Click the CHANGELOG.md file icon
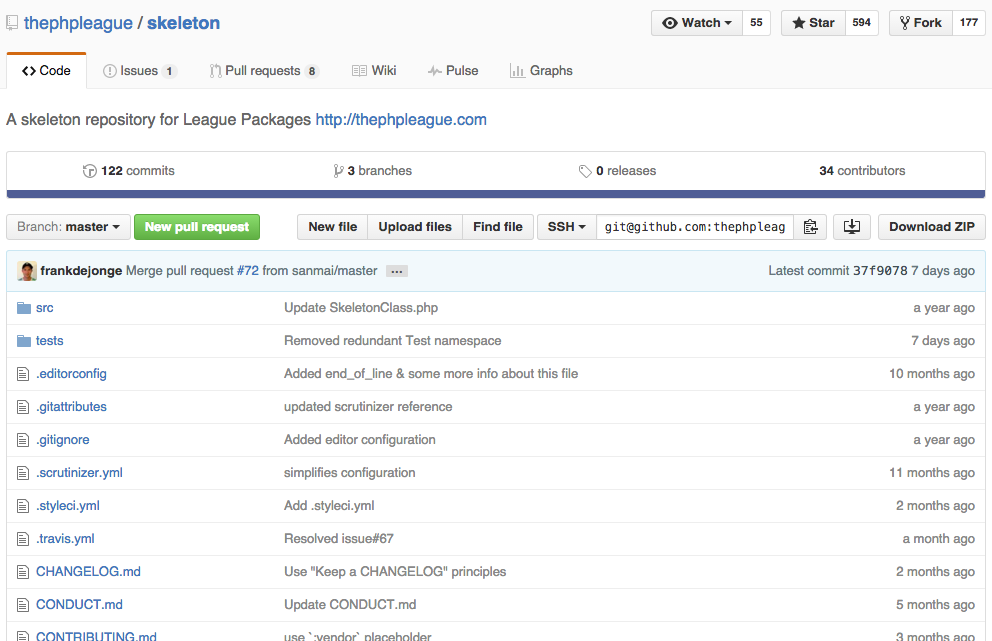This screenshot has height=641, width=992. [23, 572]
